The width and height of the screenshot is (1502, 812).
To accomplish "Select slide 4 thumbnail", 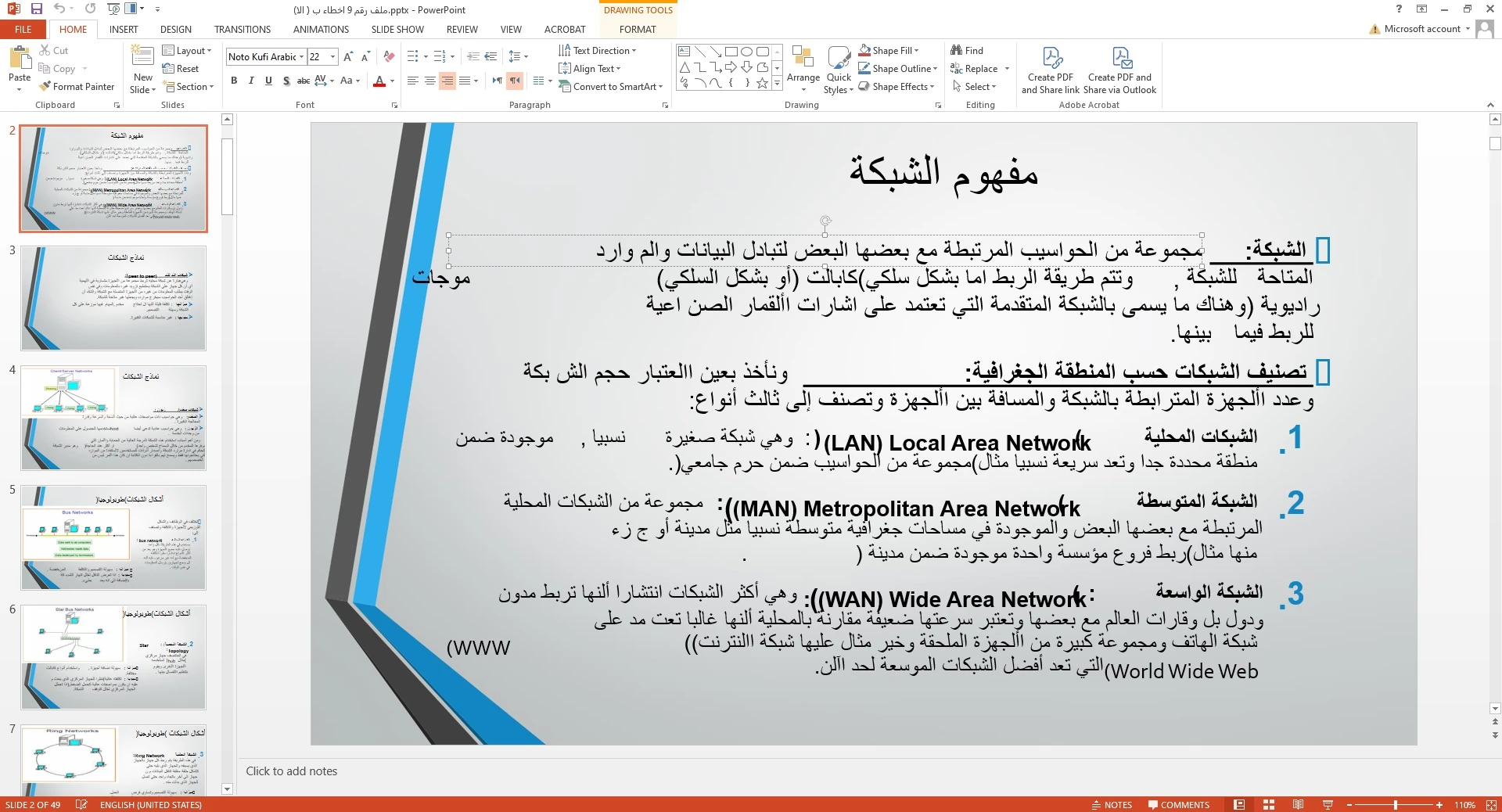I will (x=113, y=418).
